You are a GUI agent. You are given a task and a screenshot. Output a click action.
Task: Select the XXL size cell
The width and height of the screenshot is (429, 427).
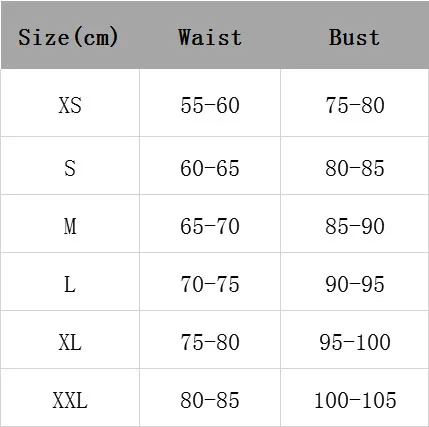[70, 400]
